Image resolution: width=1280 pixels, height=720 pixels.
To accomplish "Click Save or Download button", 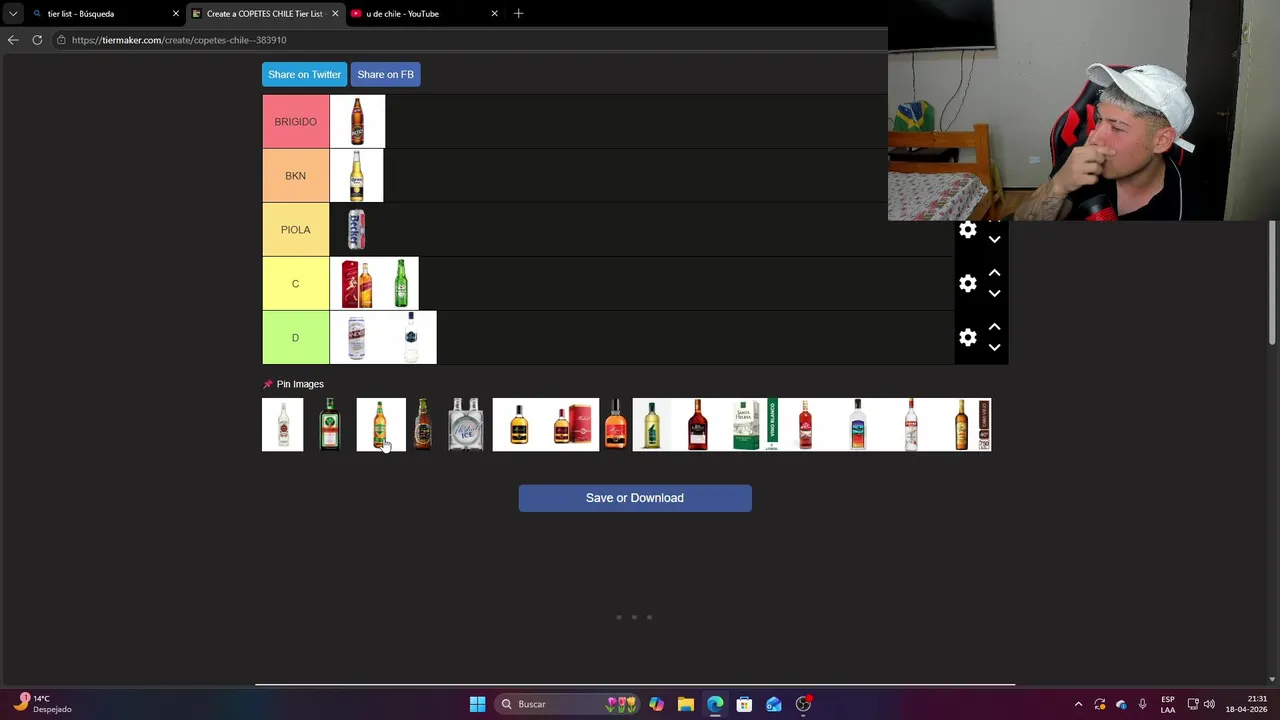I will tap(635, 498).
